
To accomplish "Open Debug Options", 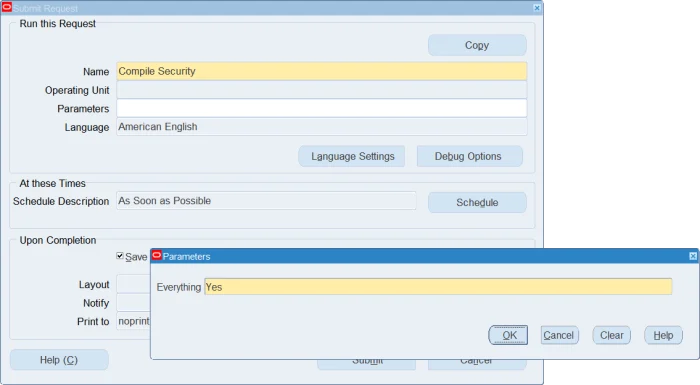I will [x=470, y=156].
